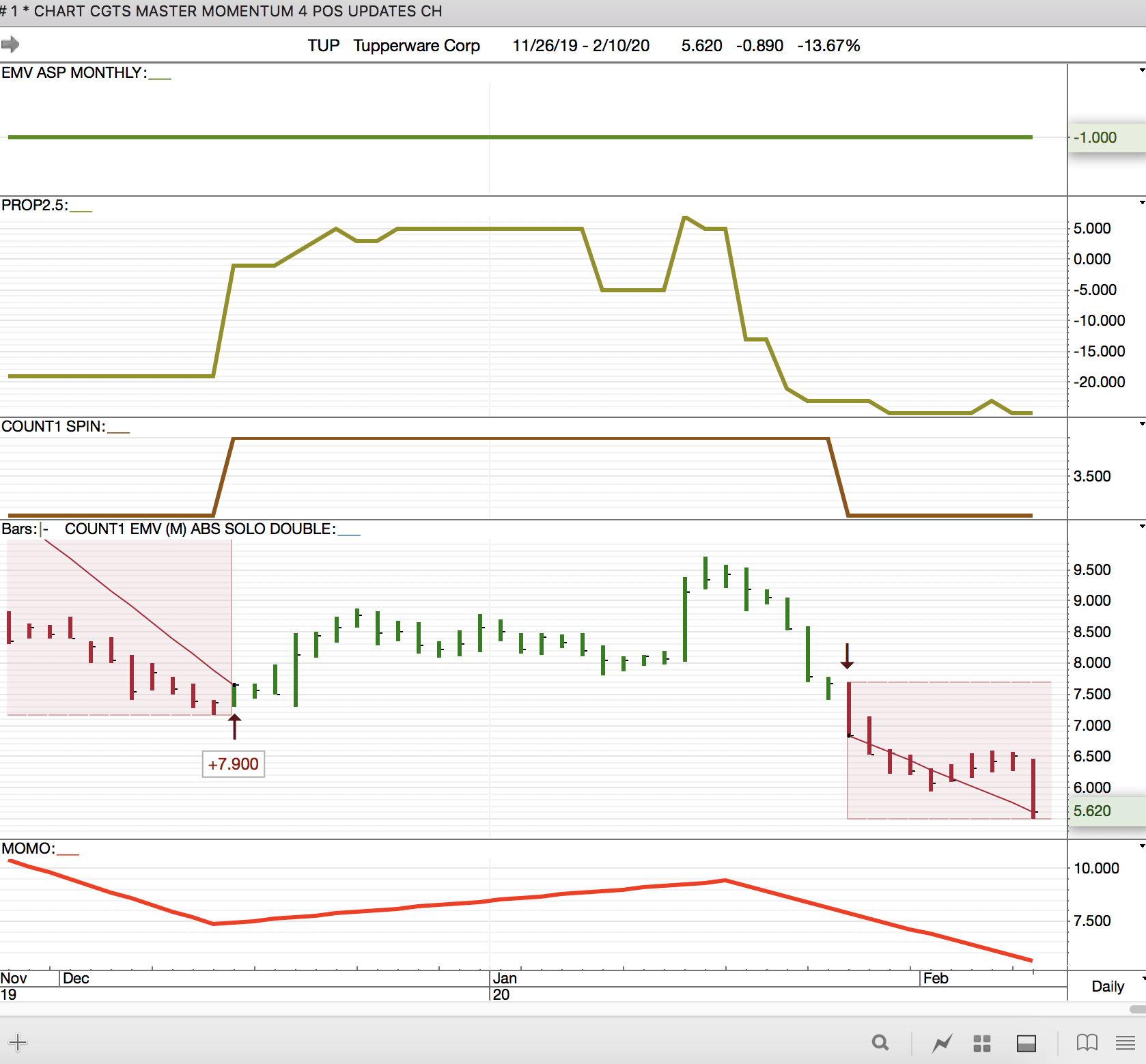Image resolution: width=1146 pixels, height=1064 pixels.
Task: Click the 5.620 current price tag on the scale
Action: click(1107, 811)
